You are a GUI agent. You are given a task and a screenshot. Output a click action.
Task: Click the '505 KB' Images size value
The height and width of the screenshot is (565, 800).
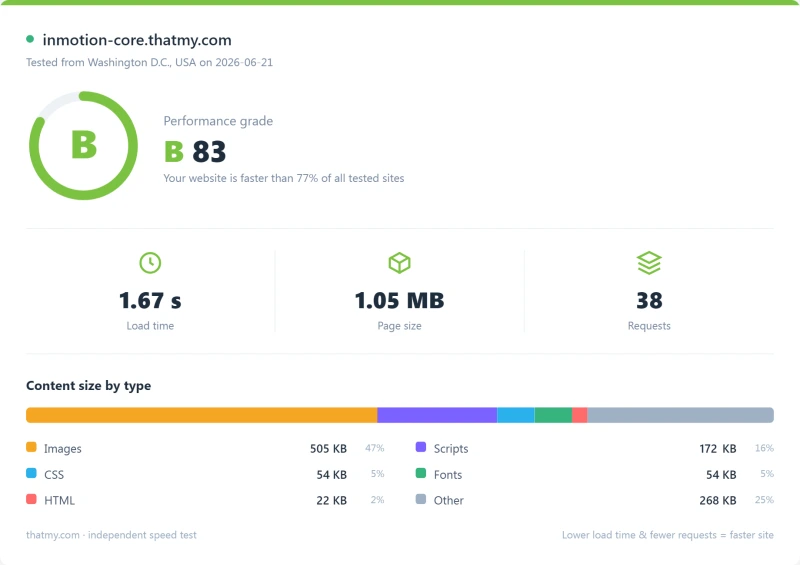coord(329,449)
